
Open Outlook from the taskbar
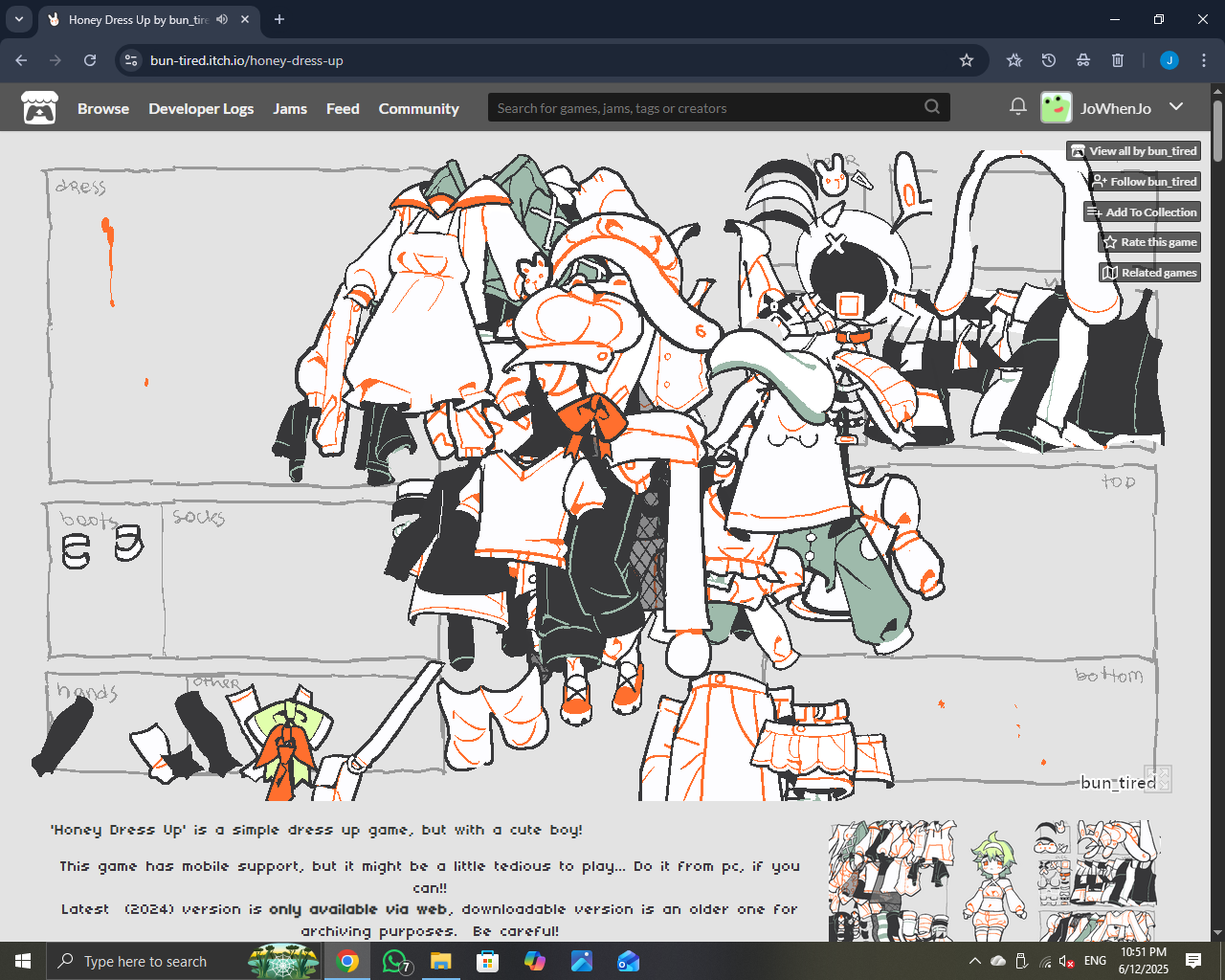[628, 961]
